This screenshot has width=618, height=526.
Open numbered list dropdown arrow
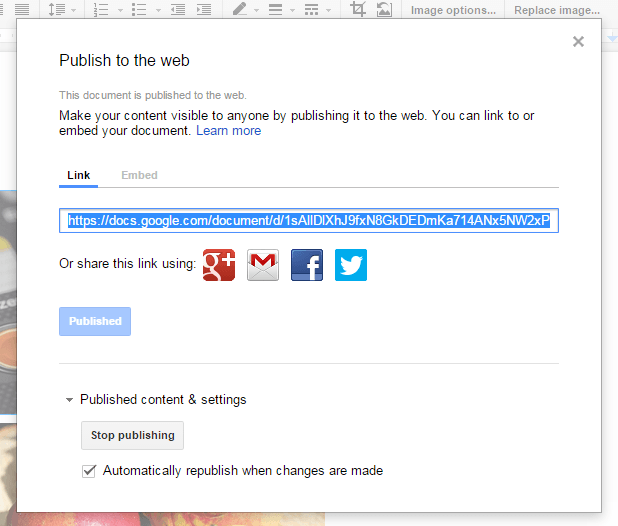click(x=121, y=10)
